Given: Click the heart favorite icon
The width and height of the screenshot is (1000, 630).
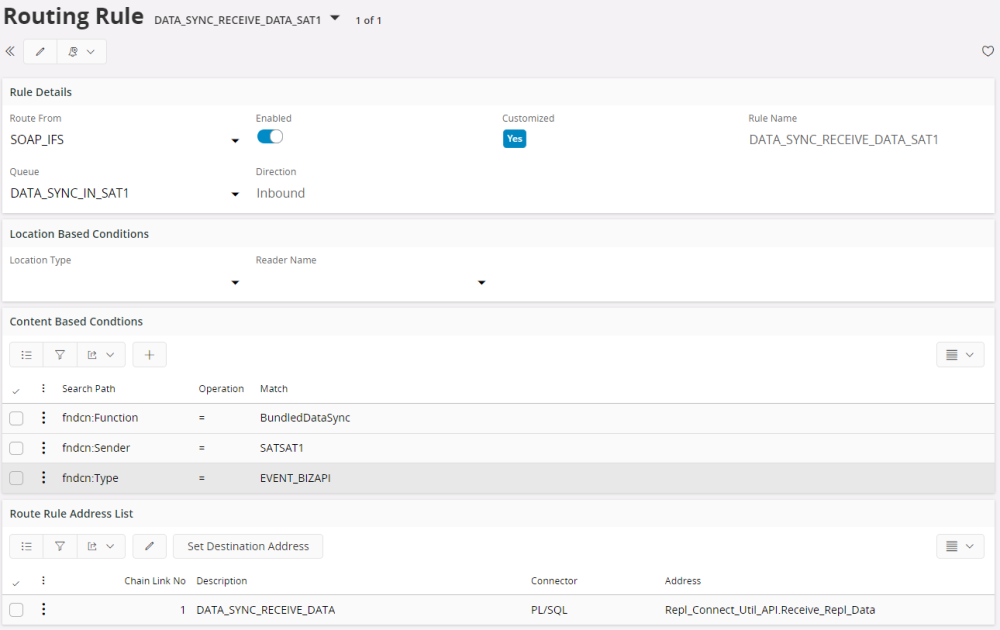Looking at the screenshot, I should pyautogui.click(x=988, y=51).
